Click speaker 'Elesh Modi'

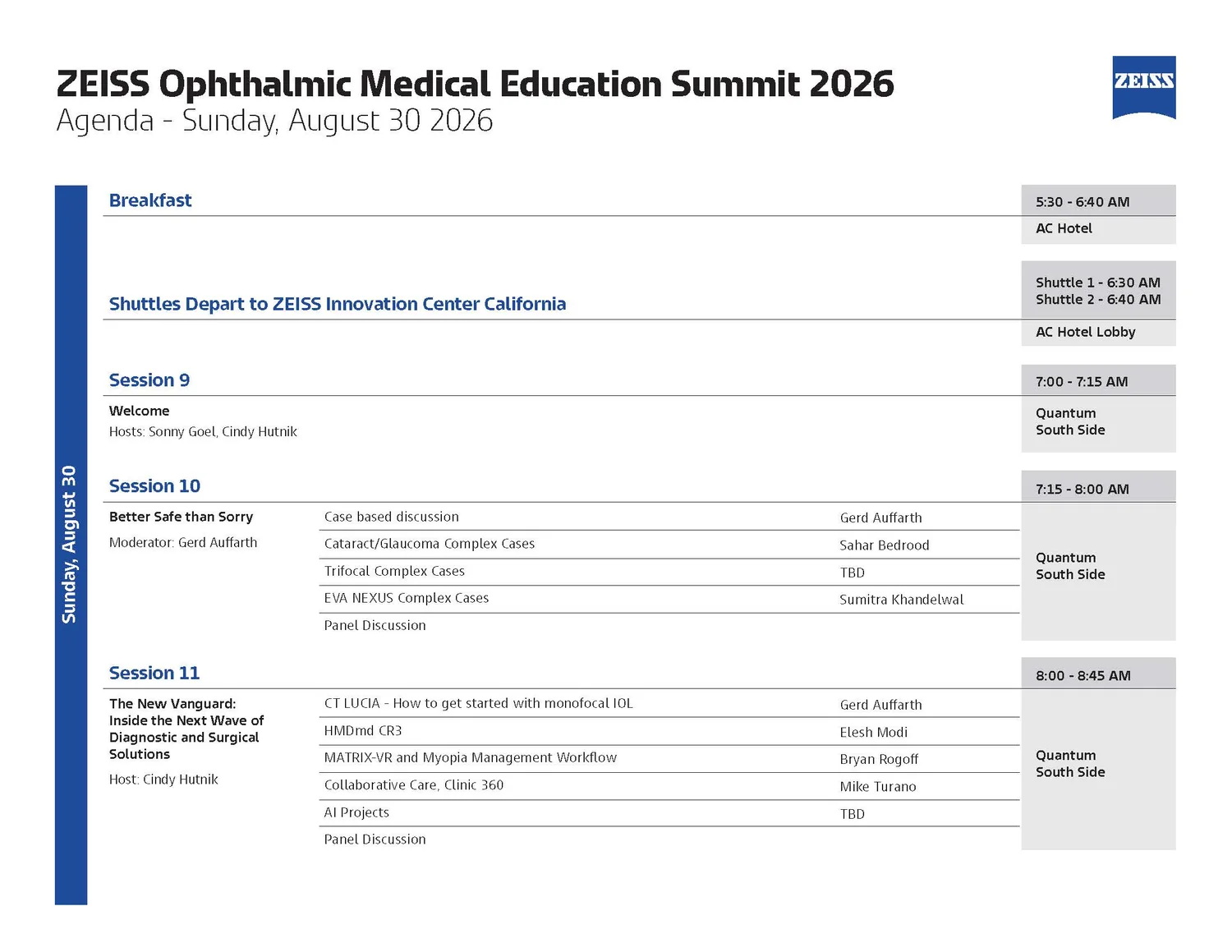pos(874,733)
